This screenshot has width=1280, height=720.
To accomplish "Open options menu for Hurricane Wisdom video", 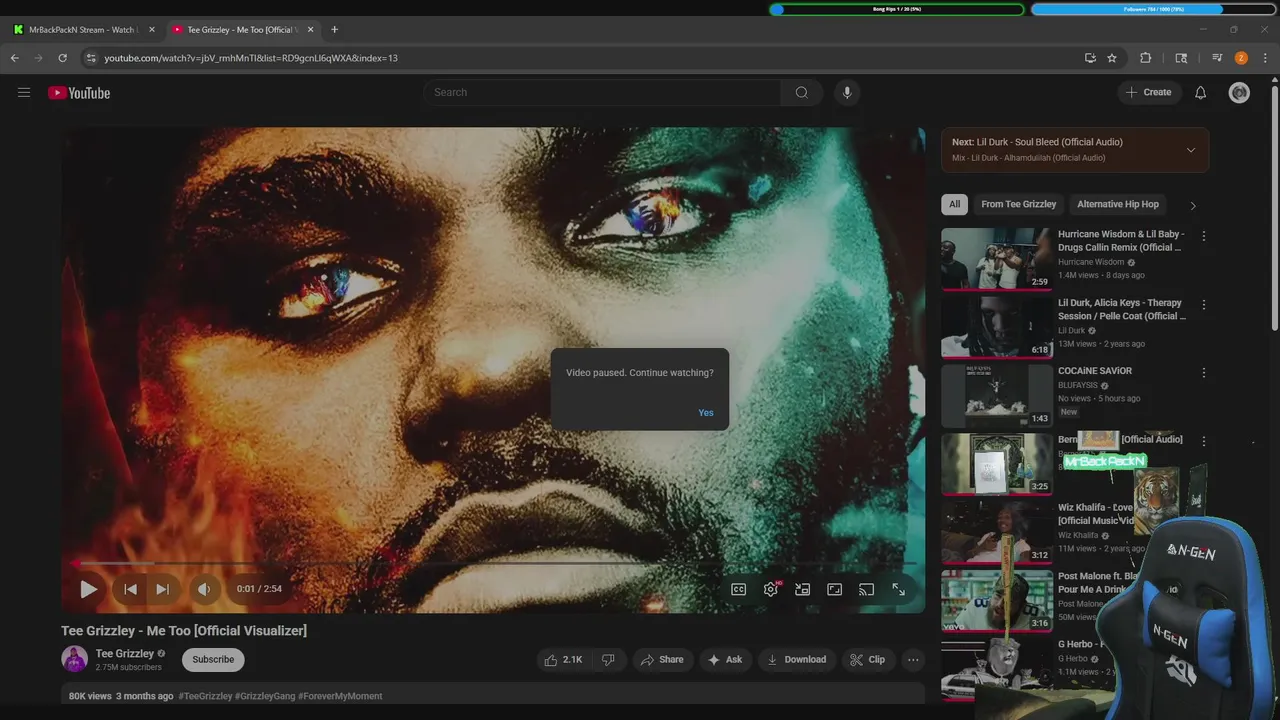I will [1204, 236].
